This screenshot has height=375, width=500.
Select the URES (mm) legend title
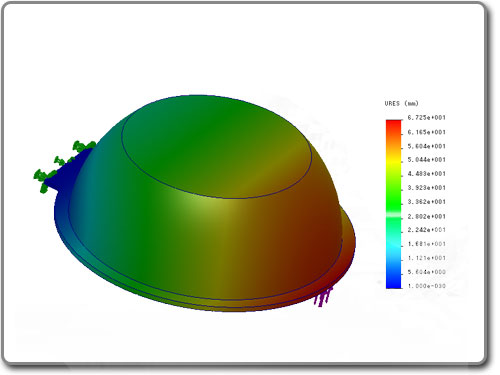(401, 103)
